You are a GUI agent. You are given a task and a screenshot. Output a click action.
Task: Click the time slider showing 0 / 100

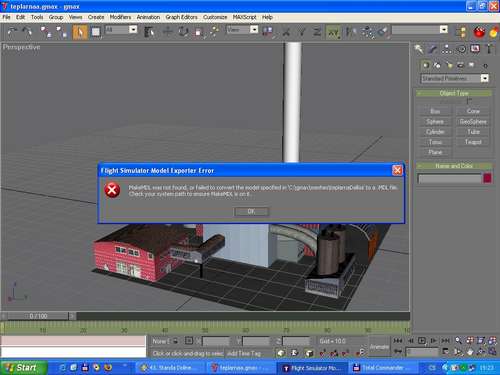(x=38, y=316)
